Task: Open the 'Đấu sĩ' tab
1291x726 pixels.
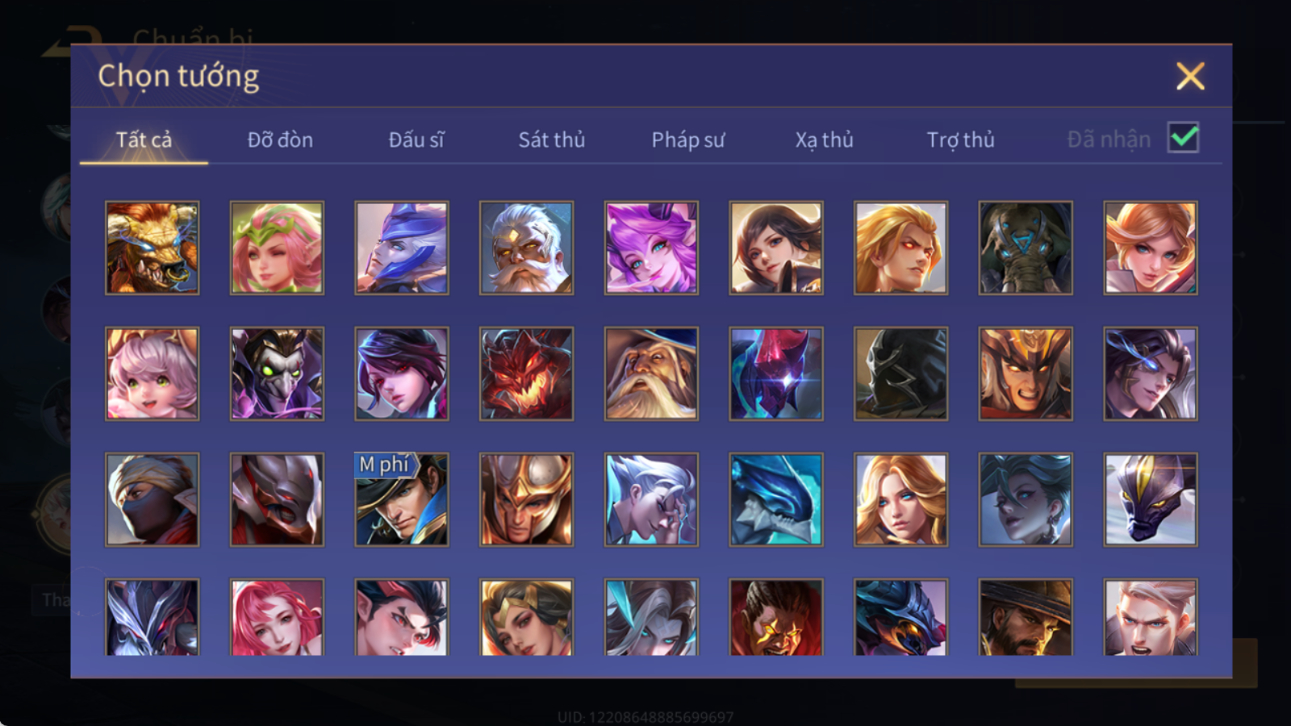Action: point(416,140)
